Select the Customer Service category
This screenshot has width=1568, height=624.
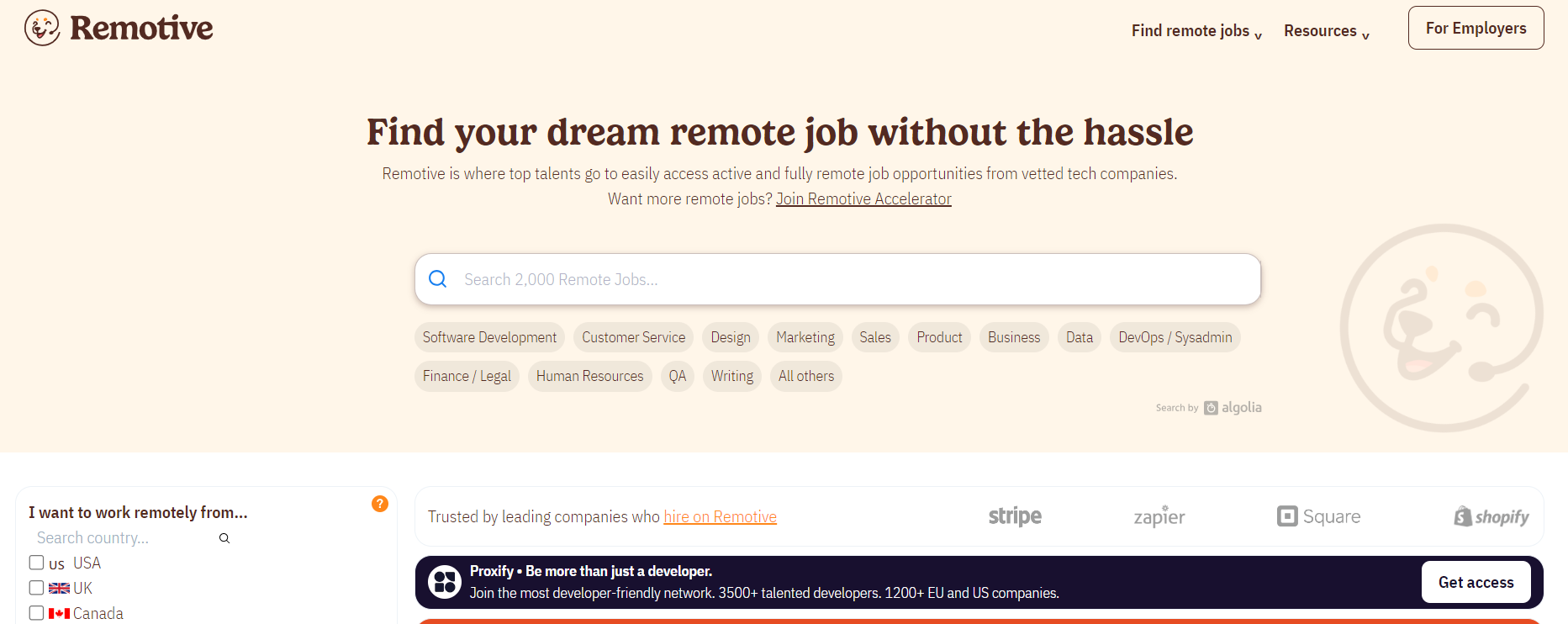click(633, 337)
